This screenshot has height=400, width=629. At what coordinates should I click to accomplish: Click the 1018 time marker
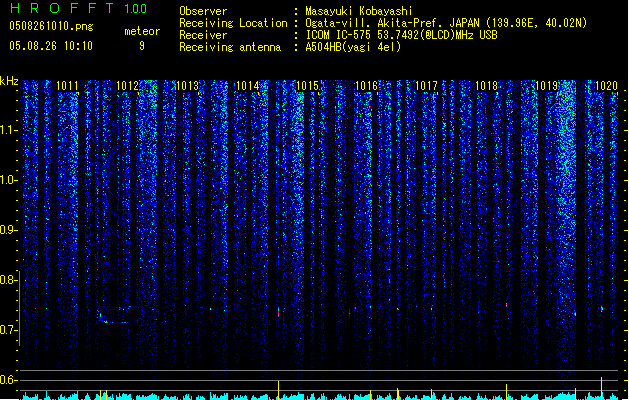pos(487,86)
